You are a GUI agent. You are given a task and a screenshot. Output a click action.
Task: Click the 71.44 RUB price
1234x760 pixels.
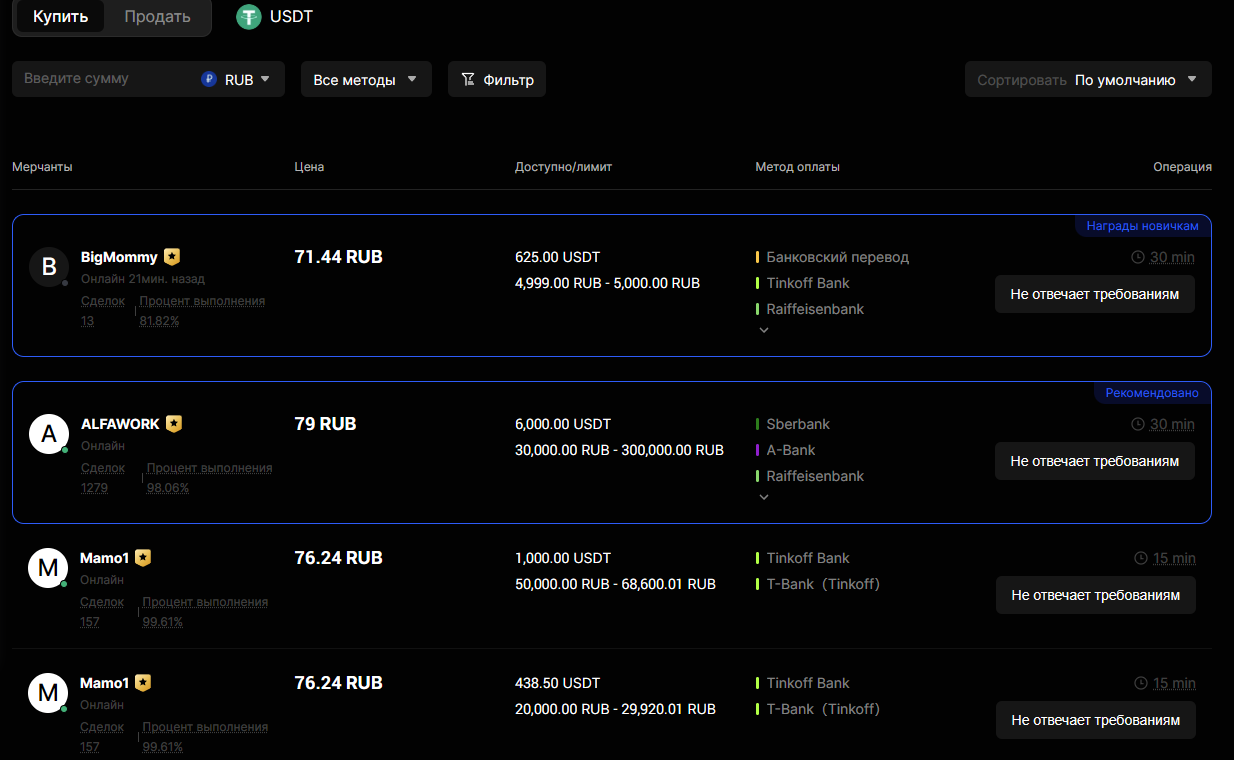point(339,257)
